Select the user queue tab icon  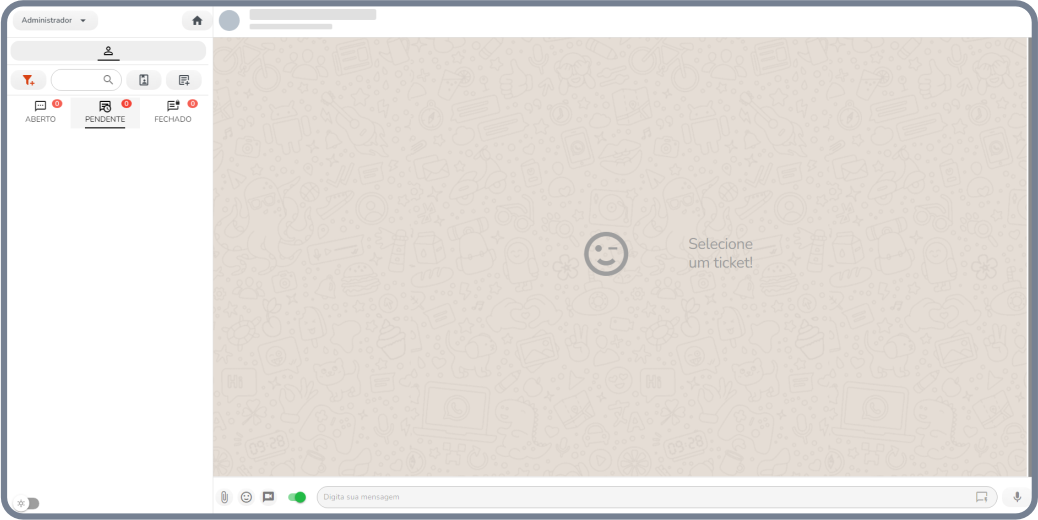(x=108, y=51)
